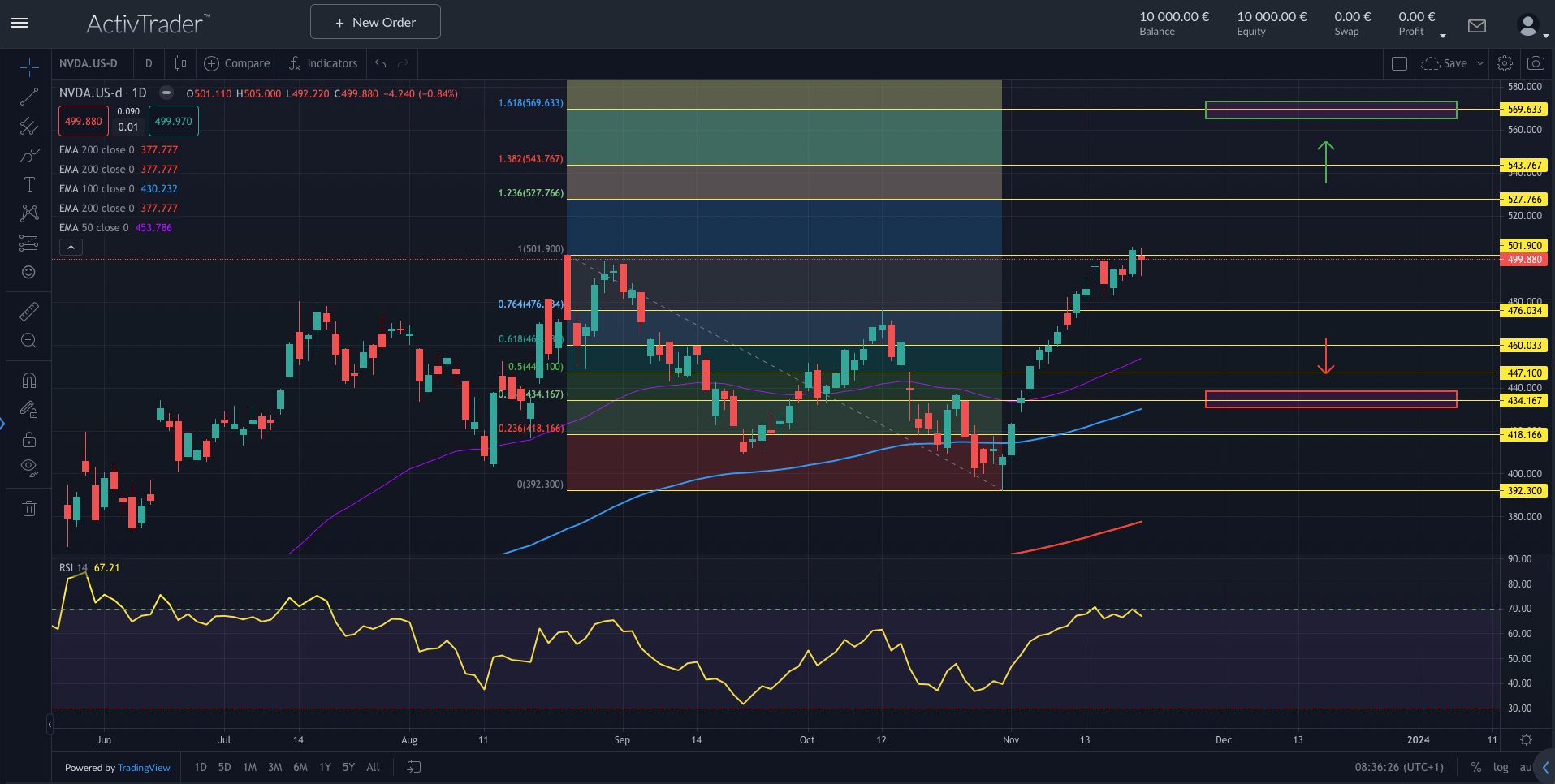Pick the brush drawing tool
Screen dimensions: 1555x784
[29, 155]
